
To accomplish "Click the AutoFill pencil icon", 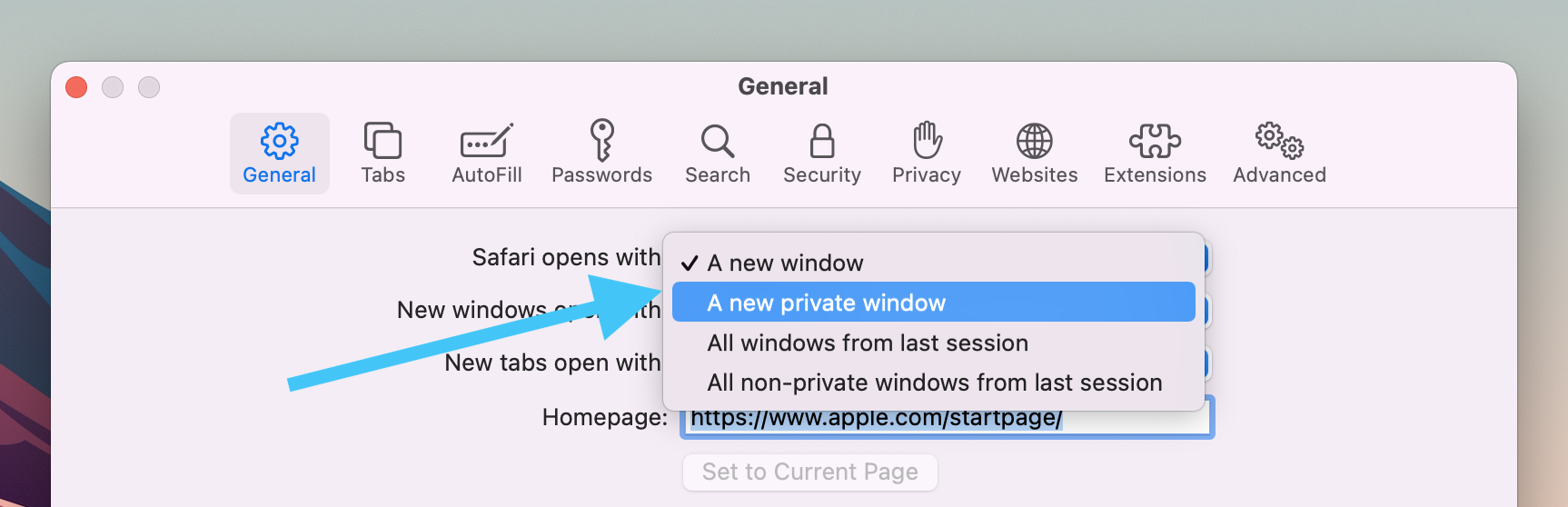I will coord(486,142).
